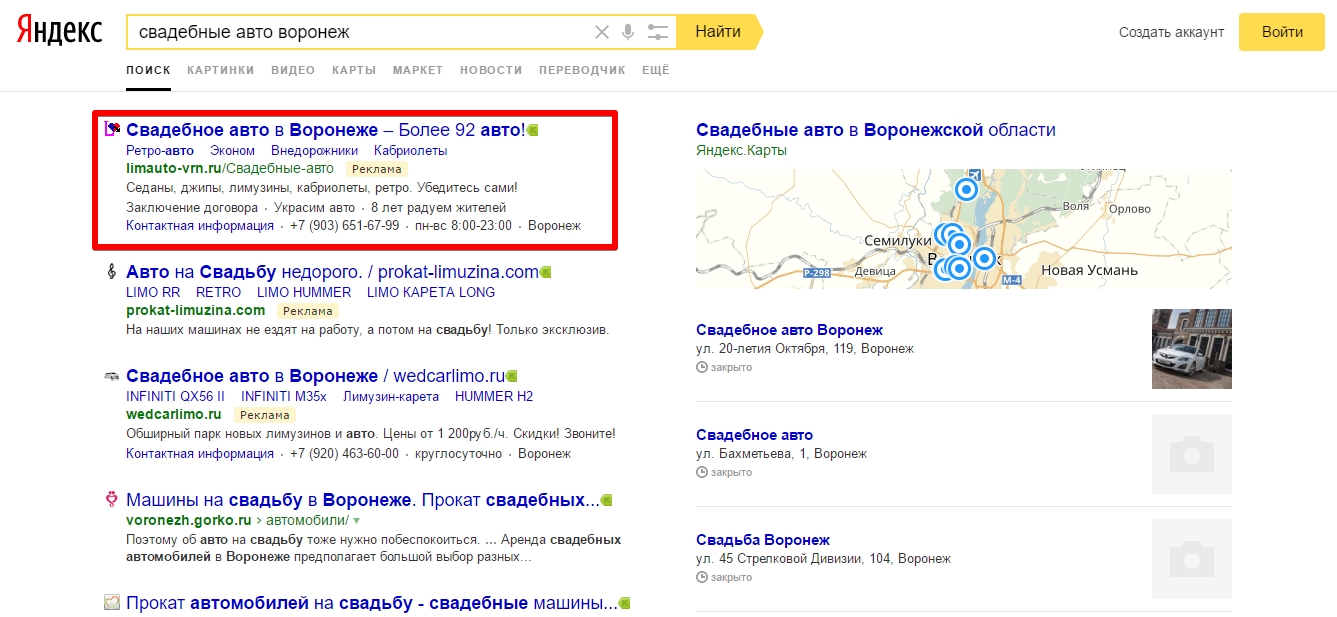
Task: Click the rightmost map pin on the map
Action: (984, 258)
